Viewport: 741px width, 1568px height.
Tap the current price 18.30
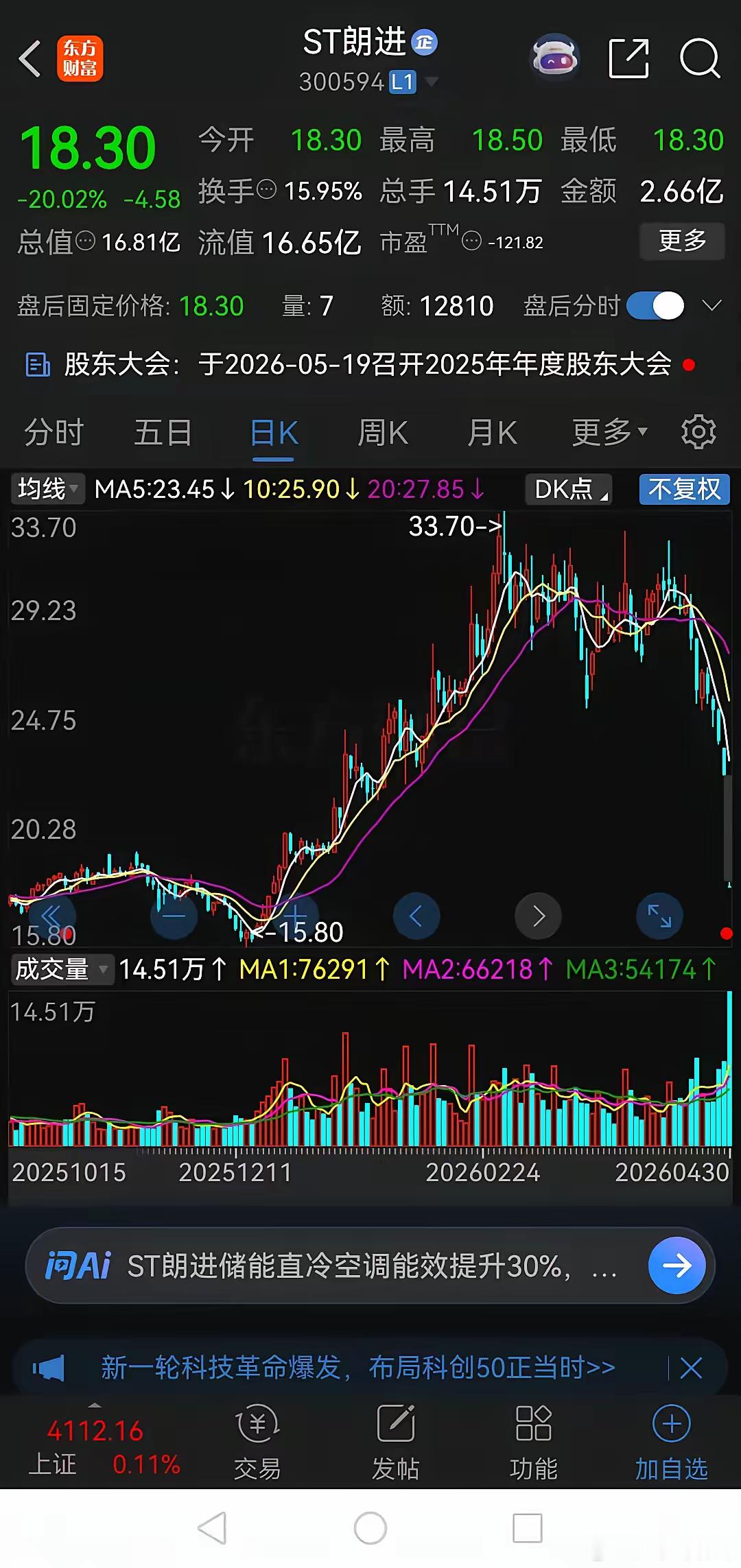(x=88, y=148)
